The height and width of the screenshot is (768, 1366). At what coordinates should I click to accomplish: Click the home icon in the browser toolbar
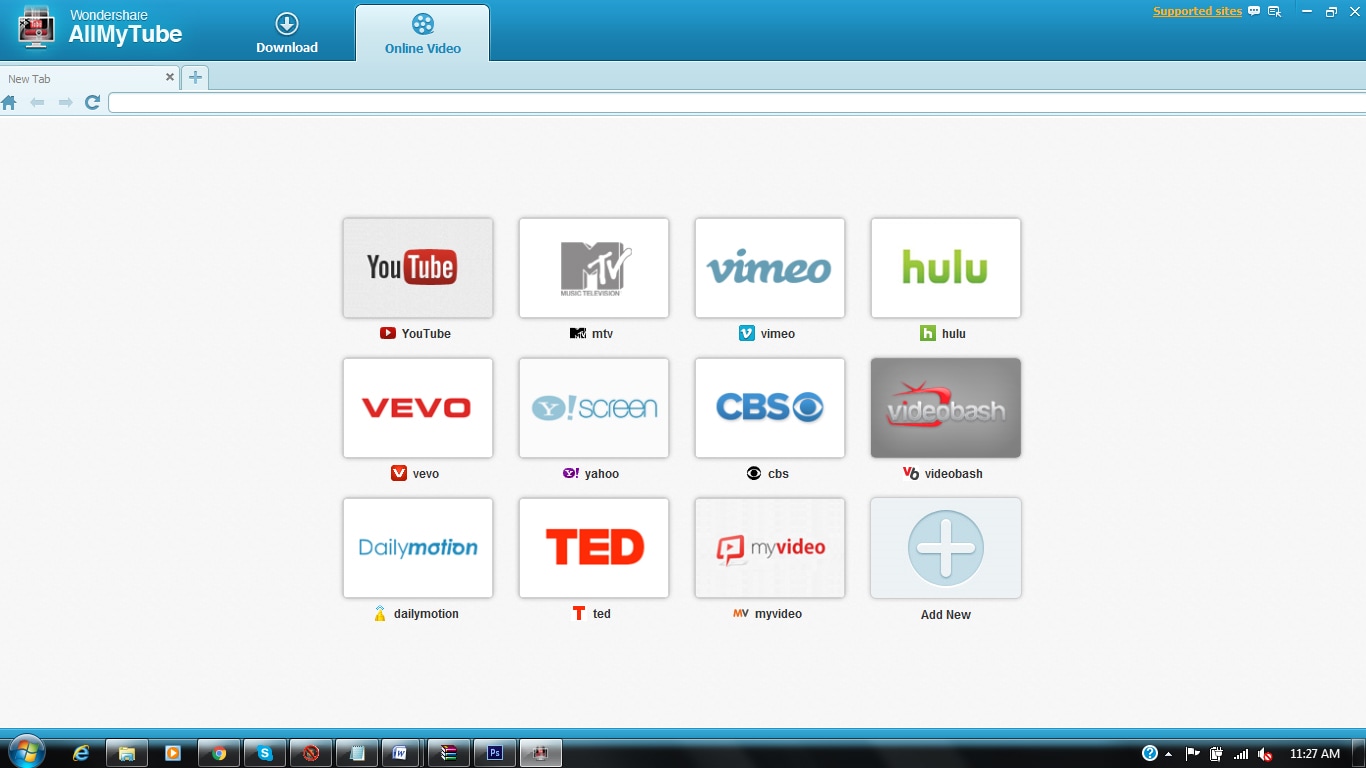[9, 102]
